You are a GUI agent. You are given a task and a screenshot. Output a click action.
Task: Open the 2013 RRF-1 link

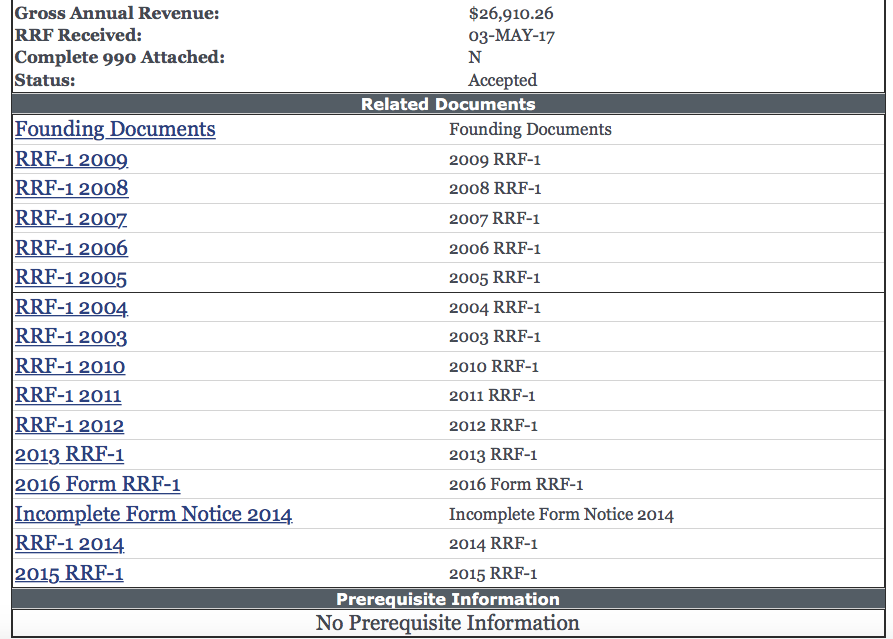(69, 455)
